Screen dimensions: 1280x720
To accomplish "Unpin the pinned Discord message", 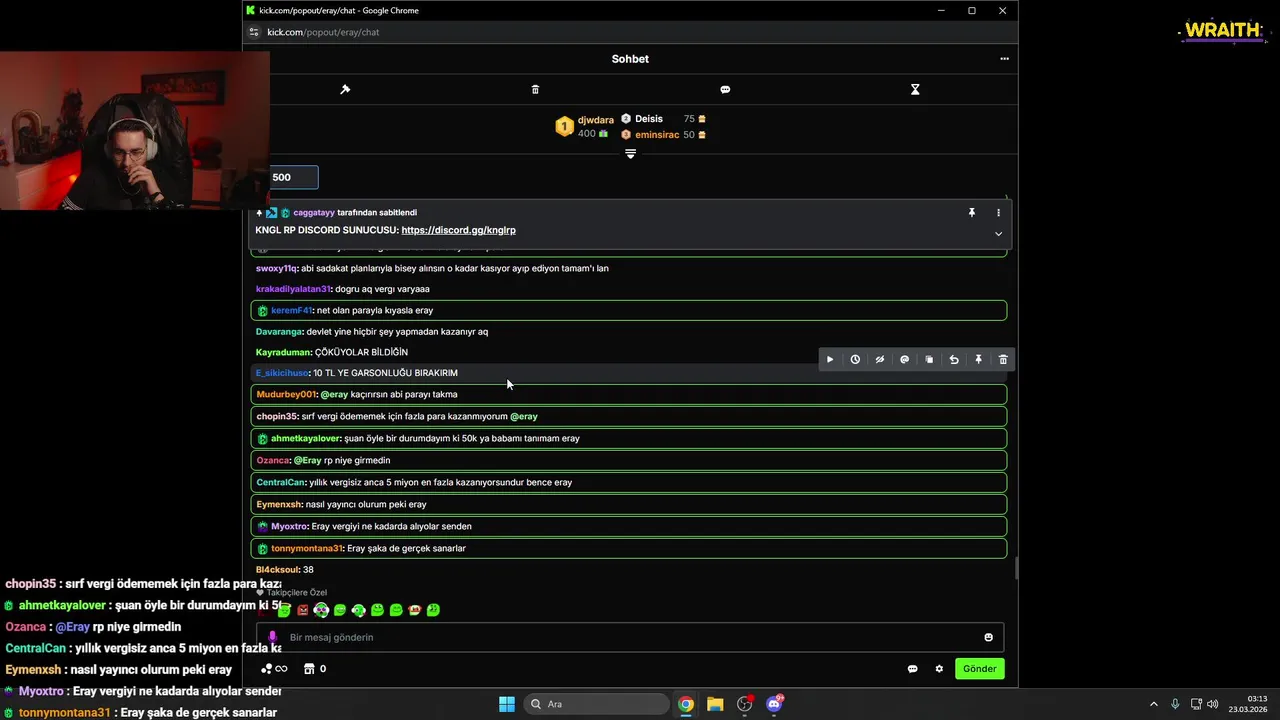I will coord(971,213).
